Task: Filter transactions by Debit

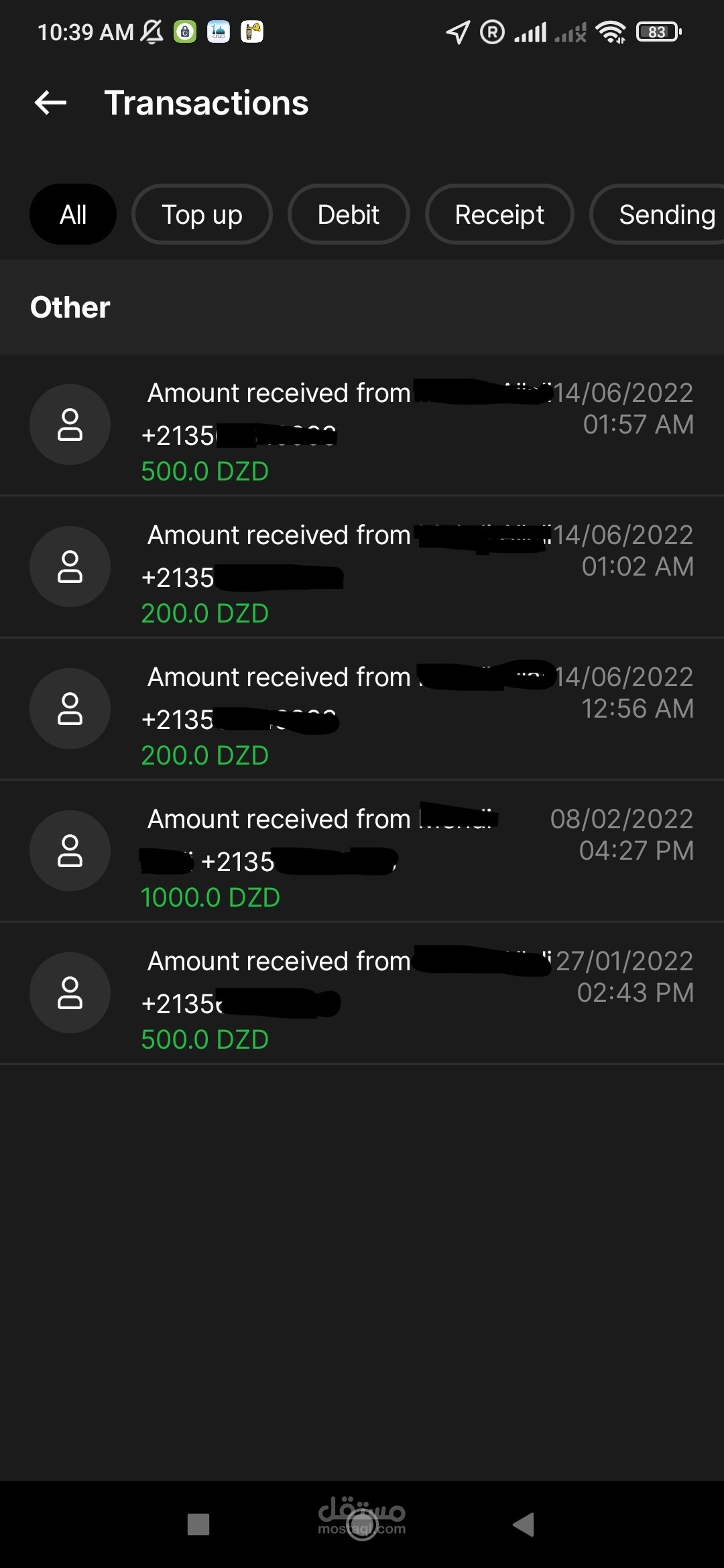Action: pos(348,214)
